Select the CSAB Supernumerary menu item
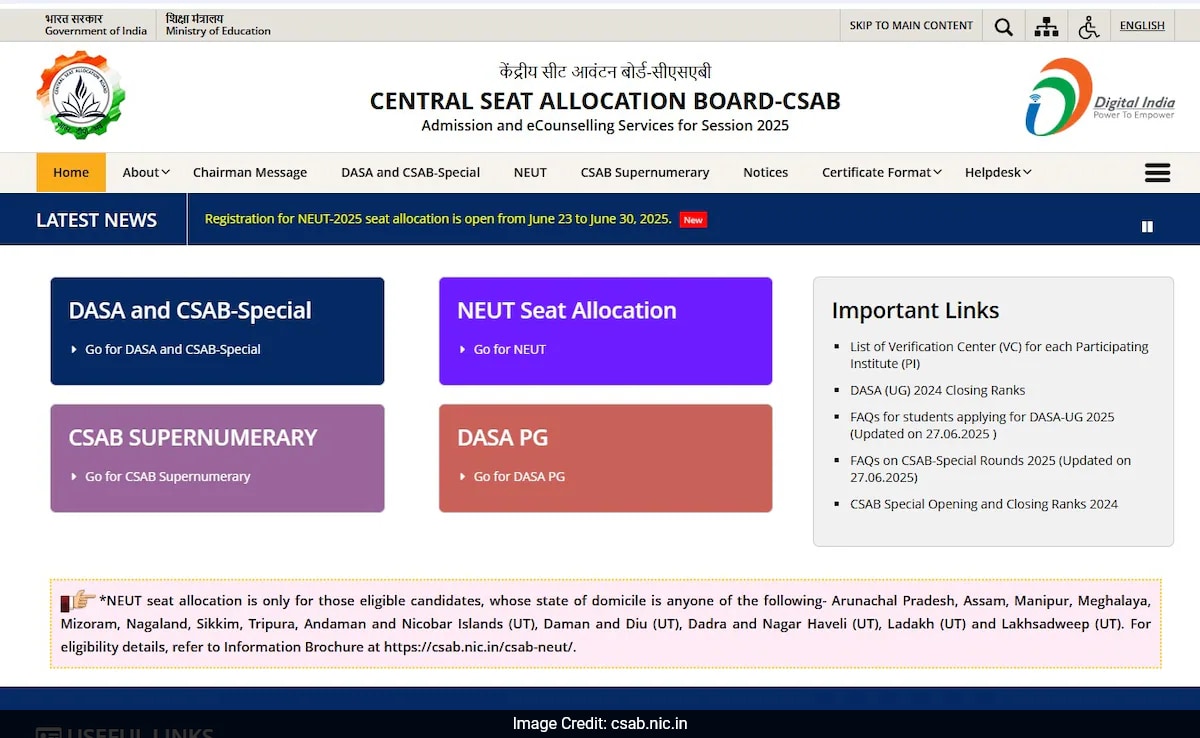The image size is (1200, 738). pyautogui.click(x=645, y=172)
